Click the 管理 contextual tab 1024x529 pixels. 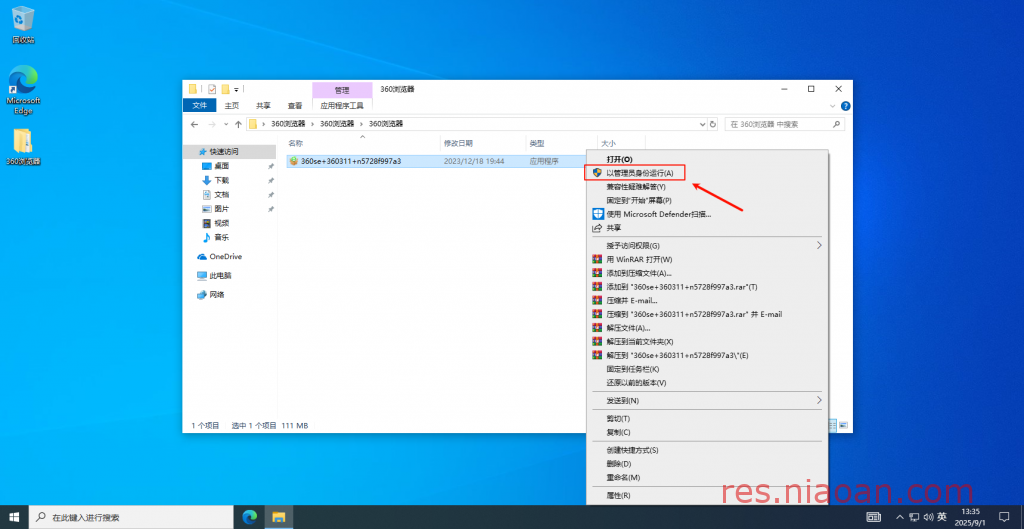[x=342, y=90]
